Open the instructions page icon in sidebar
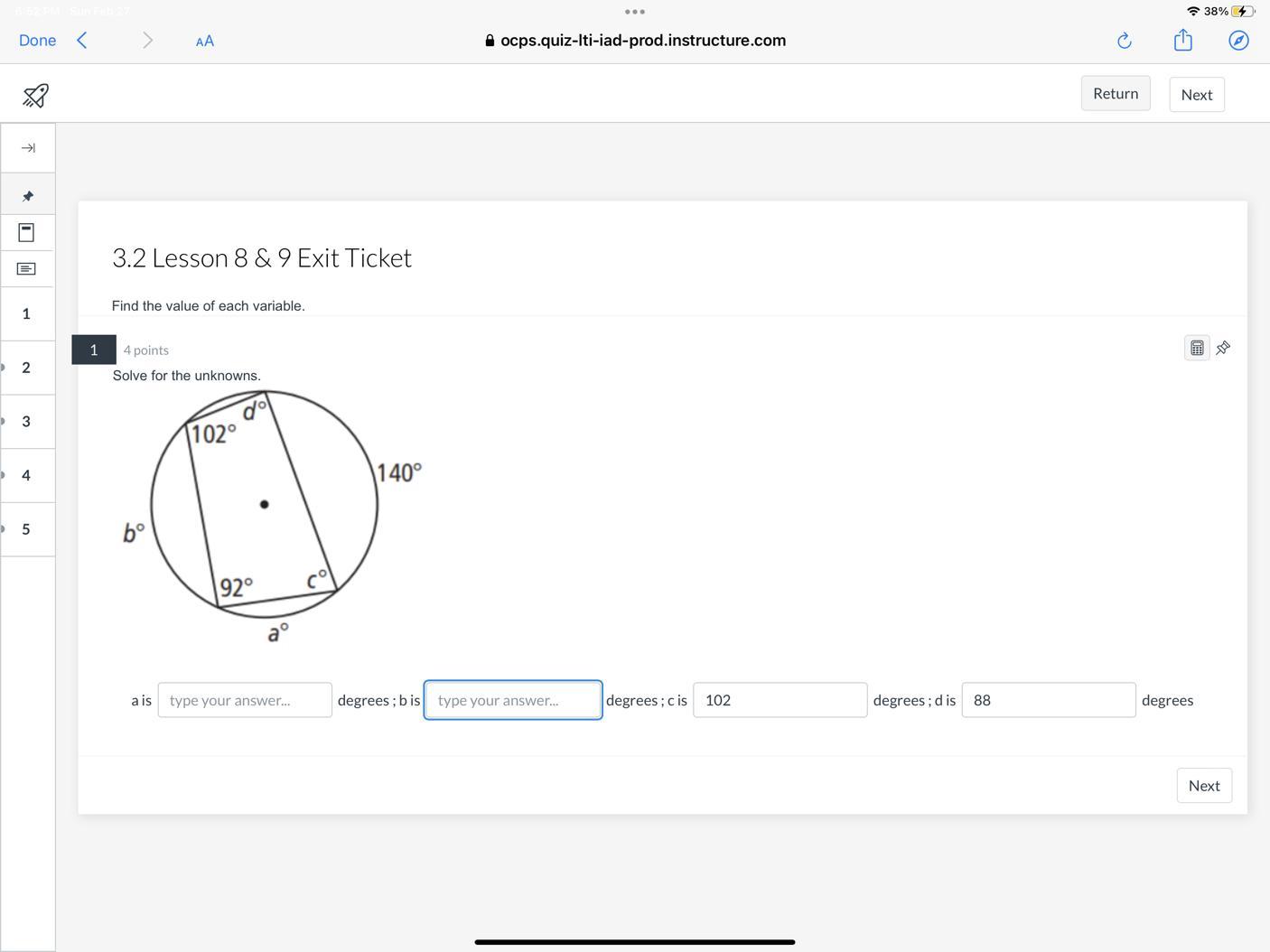 pos(26,232)
